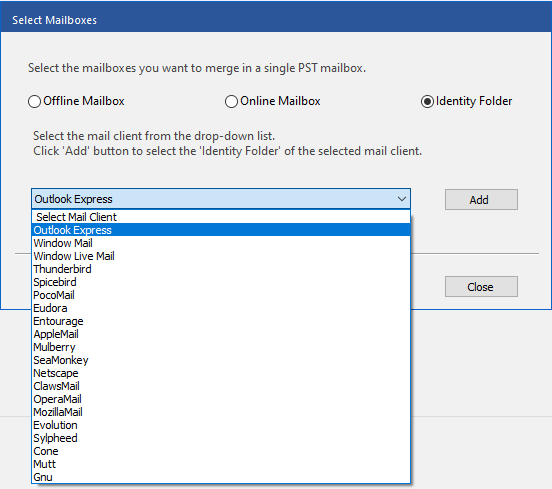Screen dimensions: 552x489
Task: Select PocoMail in the list
Action: 221,295
